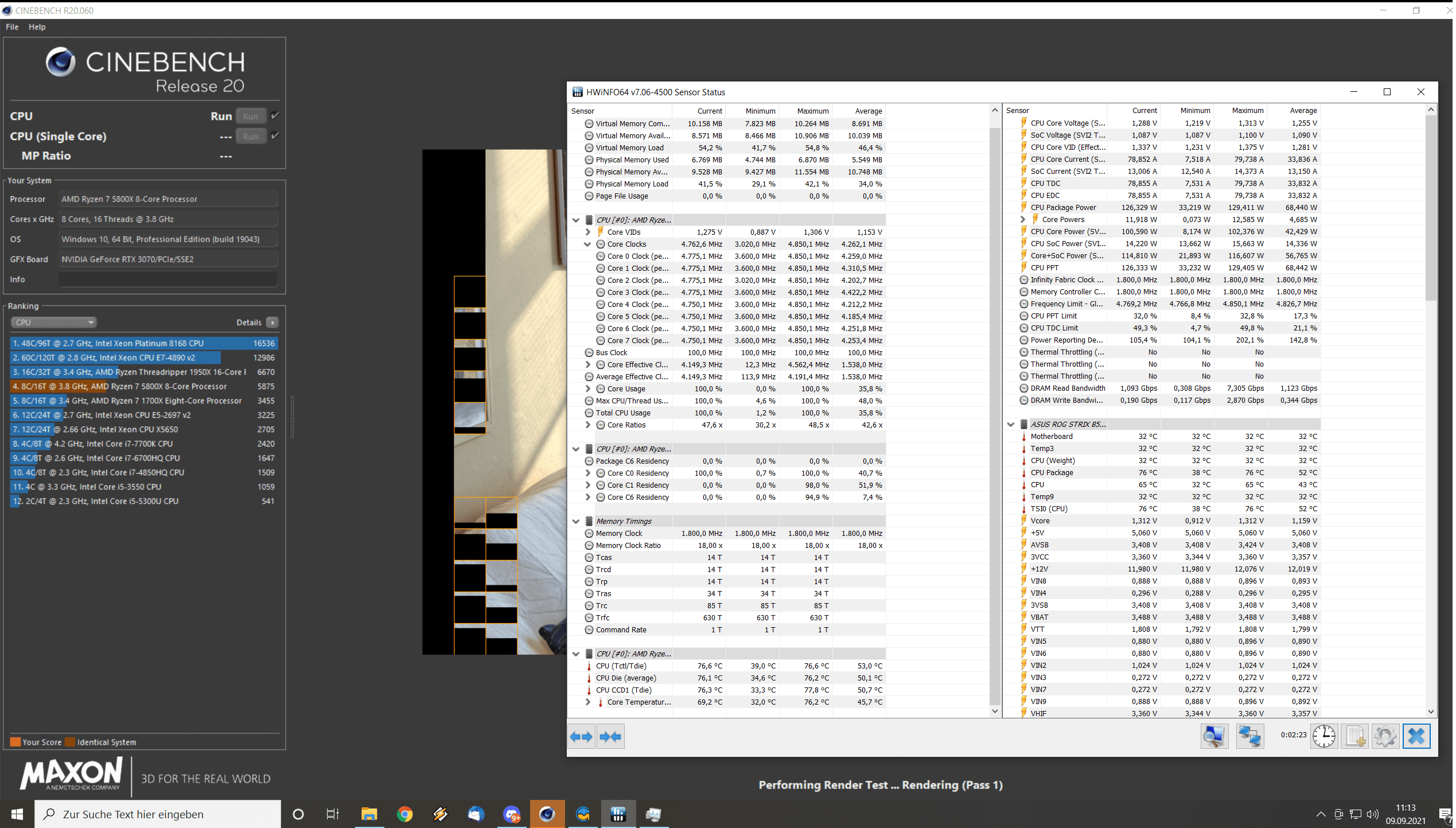Open the Cinebench Help menu
This screenshot has height=828, width=1456.
coord(37,27)
